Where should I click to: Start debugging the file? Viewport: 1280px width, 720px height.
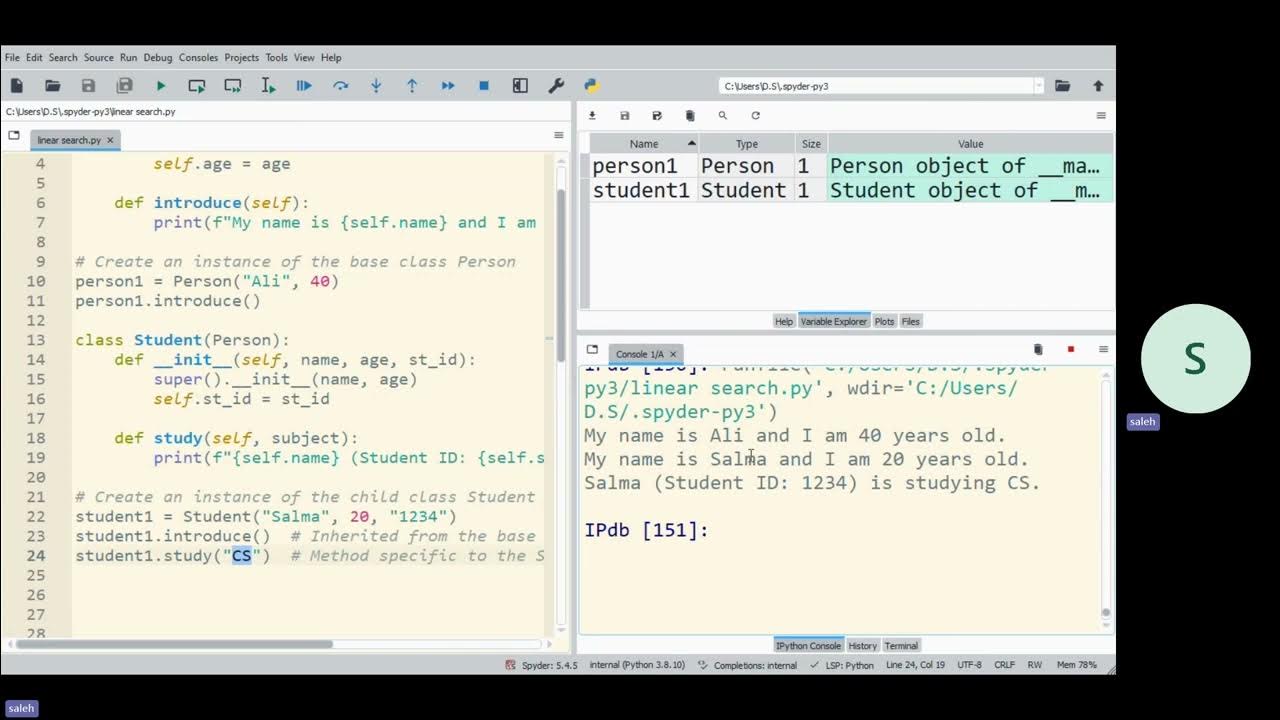click(x=304, y=86)
